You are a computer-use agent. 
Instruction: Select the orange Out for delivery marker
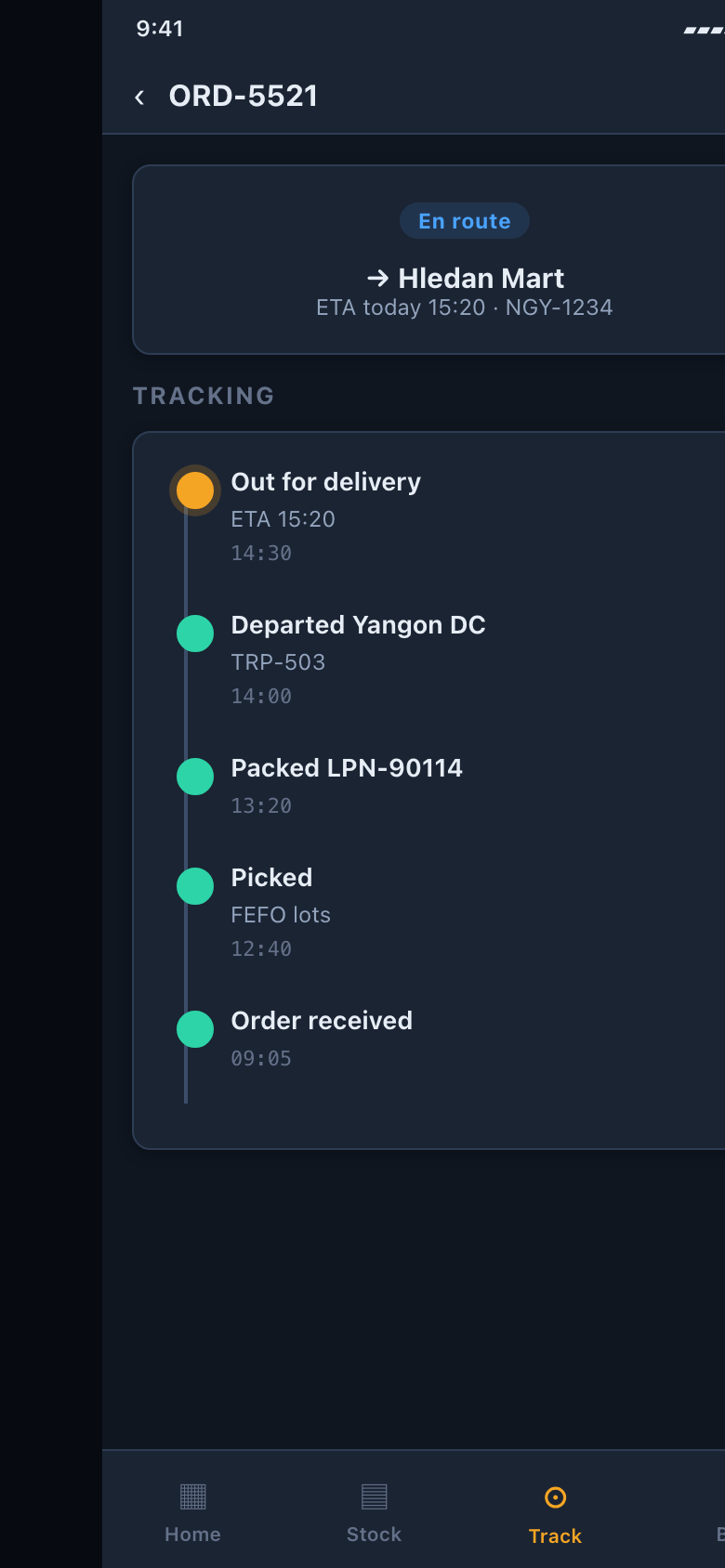click(x=195, y=490)
